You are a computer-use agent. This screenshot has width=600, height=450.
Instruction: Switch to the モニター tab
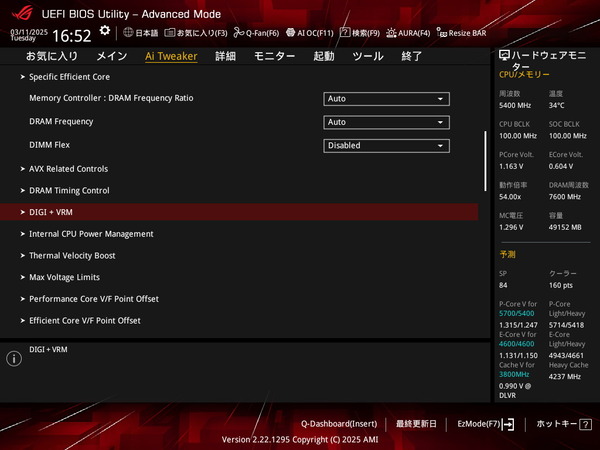tap(274, 56)
